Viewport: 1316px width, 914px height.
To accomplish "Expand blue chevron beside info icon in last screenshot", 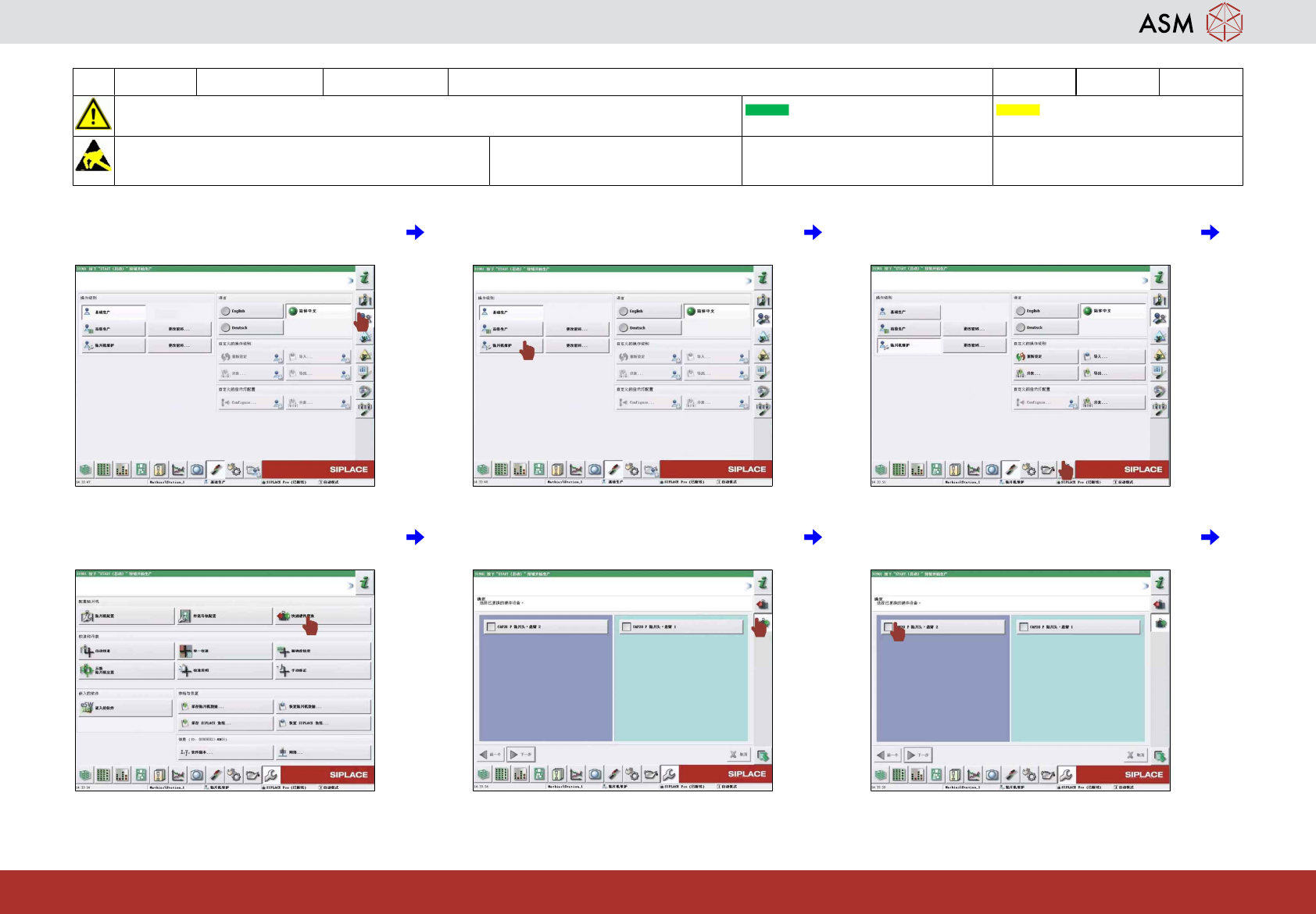I will coord(1146,585).
